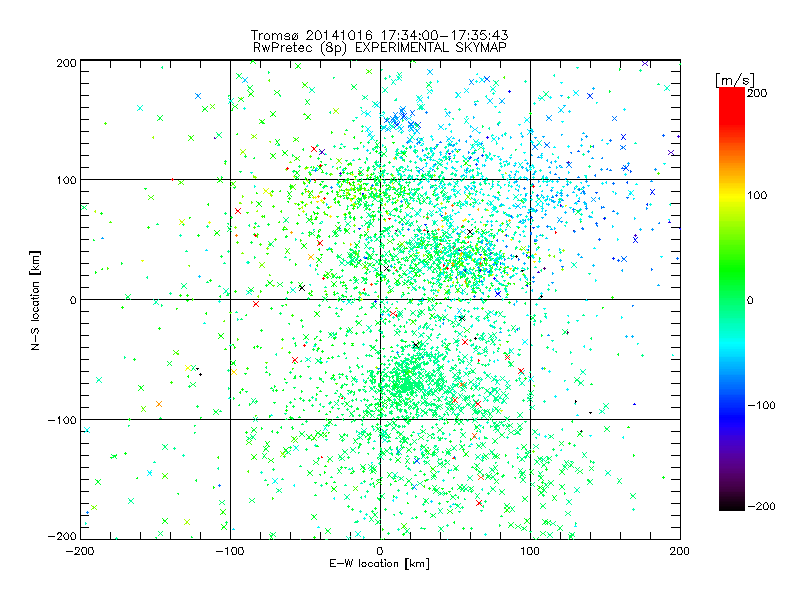Click the N-S axis tick label '-200'
800x600 pixels.
pyautogui.click(x=62, y=536)
